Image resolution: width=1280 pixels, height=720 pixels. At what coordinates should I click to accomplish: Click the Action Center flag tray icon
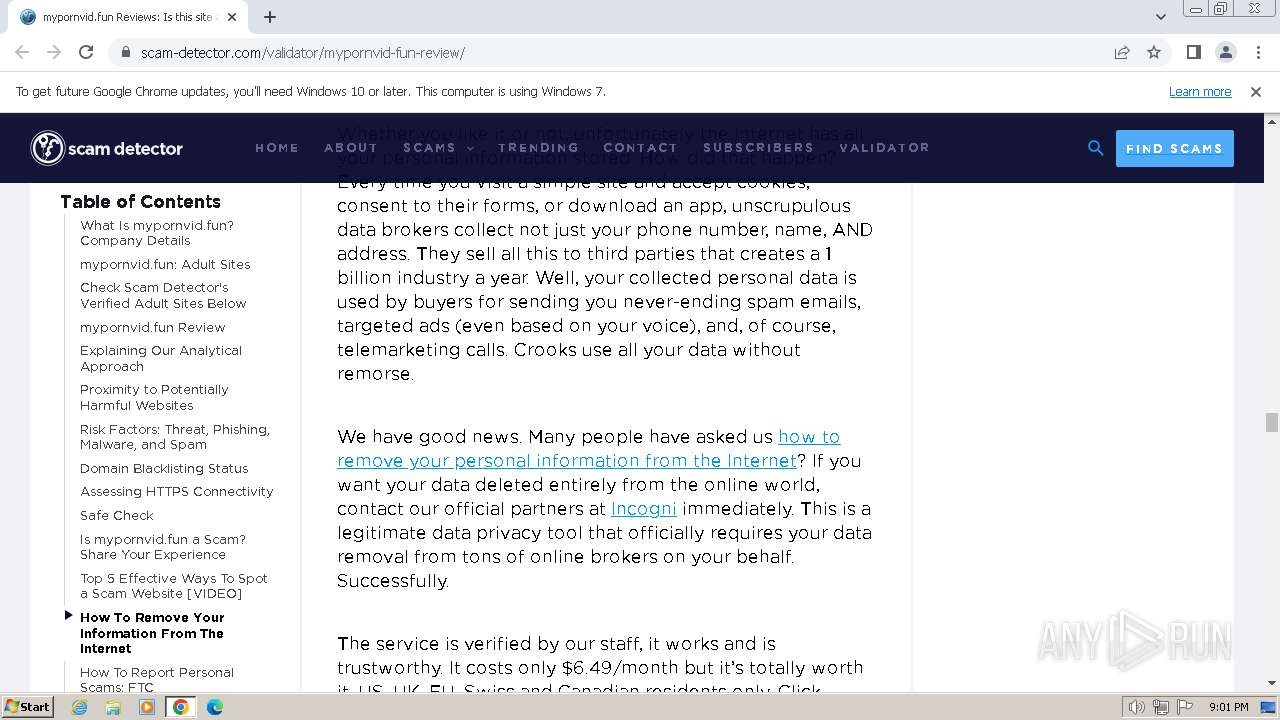(x=1183, y=707)
